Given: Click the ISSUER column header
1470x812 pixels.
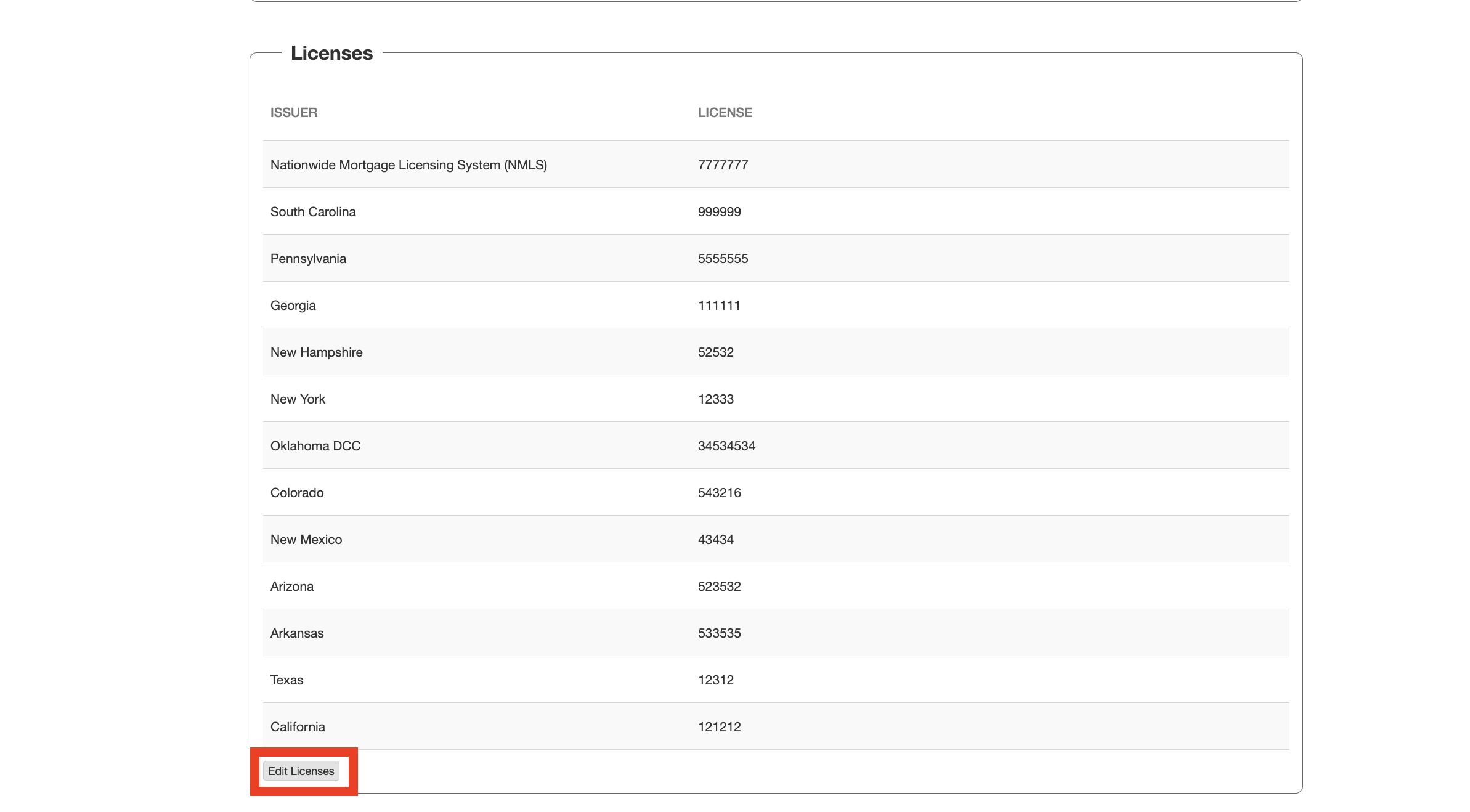Looking at the screenshot, I should point(293,113).
